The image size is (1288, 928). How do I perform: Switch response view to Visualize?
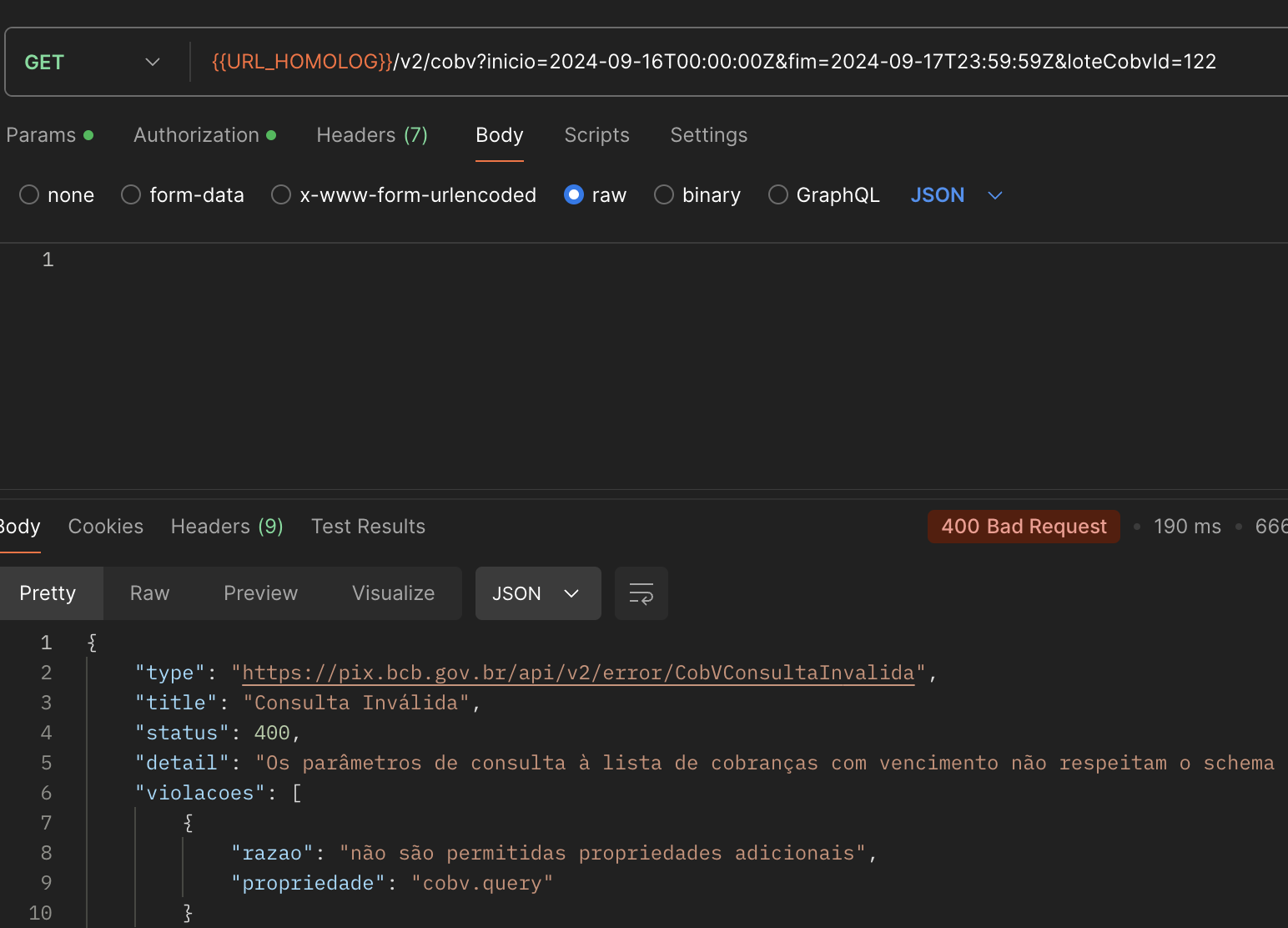(393, 593)
